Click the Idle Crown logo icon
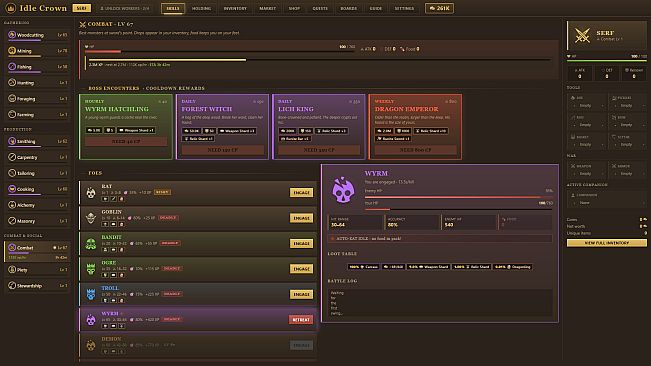 click(x=11, y=8)
